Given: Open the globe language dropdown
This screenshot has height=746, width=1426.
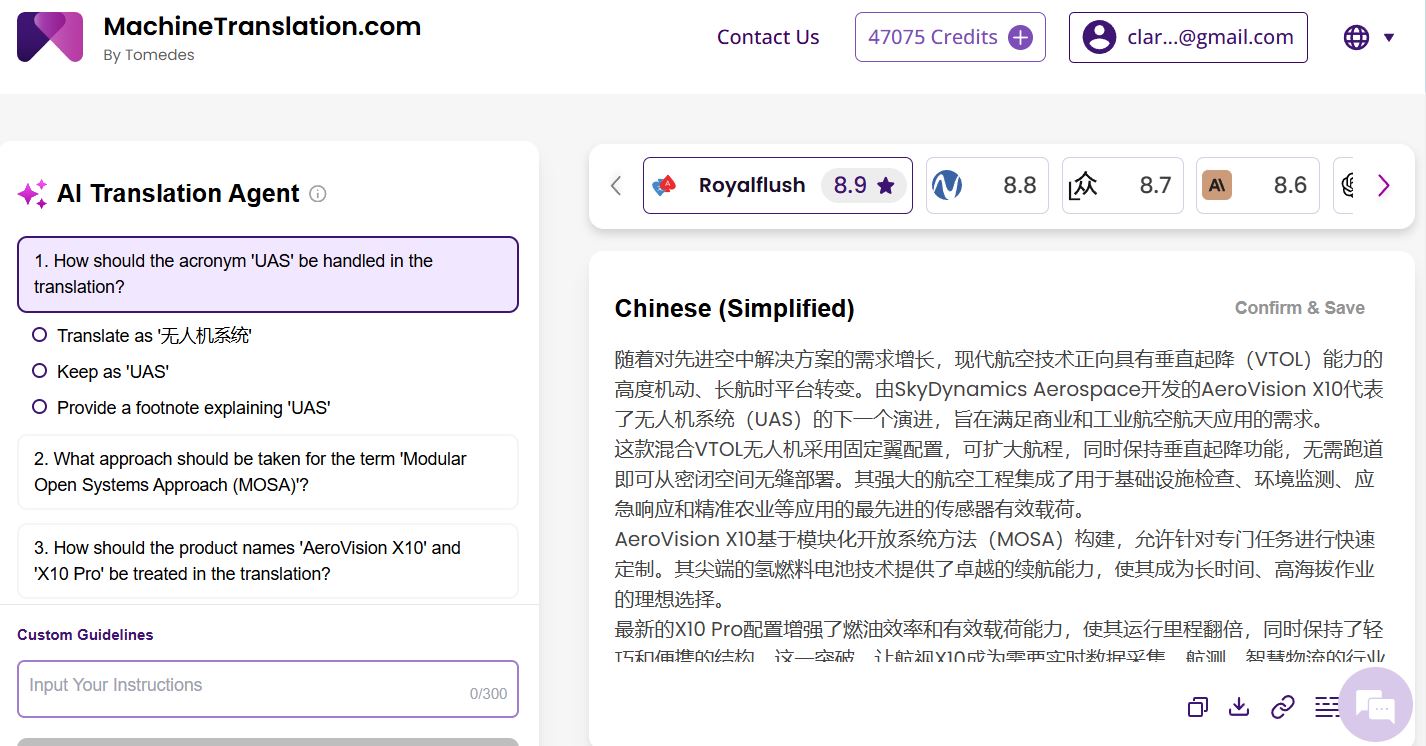Looking at the screenshot, I should point(1367,38).
